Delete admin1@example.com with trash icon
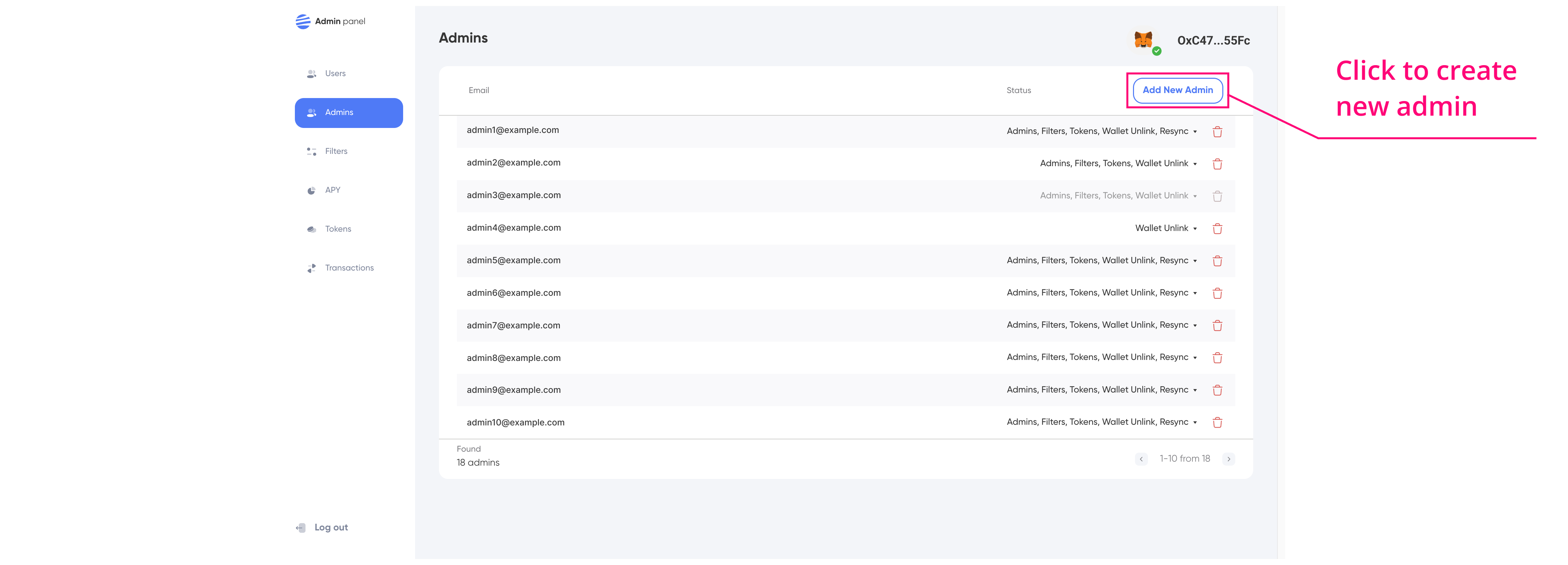 point(1217,132)
